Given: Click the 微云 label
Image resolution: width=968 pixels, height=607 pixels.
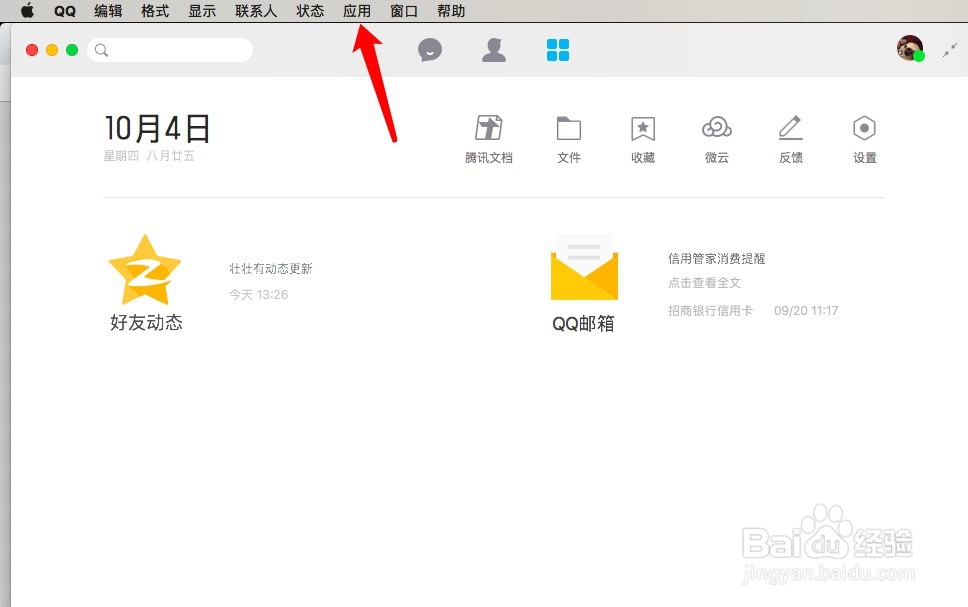Looking at the screenshot, I should click(717, 157).
